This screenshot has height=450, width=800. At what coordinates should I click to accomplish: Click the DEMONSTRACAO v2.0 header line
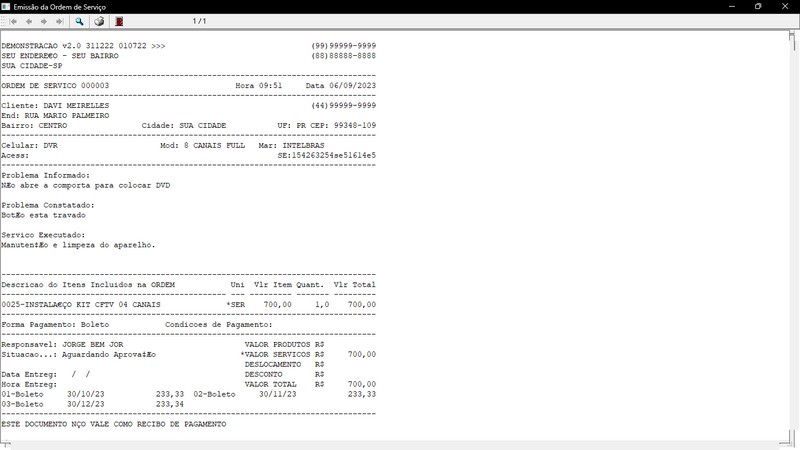pos(83,46)
